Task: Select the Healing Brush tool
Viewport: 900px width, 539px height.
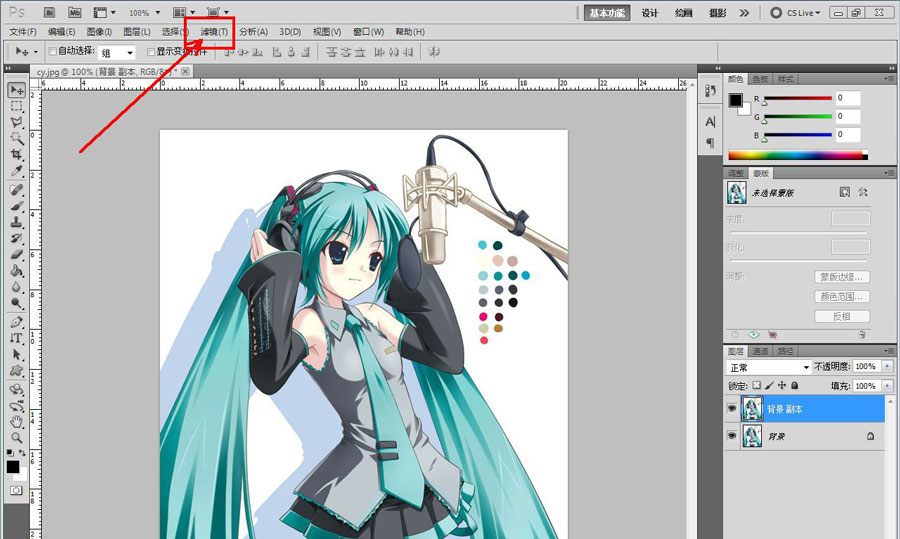Action: [x=16, y=189]
